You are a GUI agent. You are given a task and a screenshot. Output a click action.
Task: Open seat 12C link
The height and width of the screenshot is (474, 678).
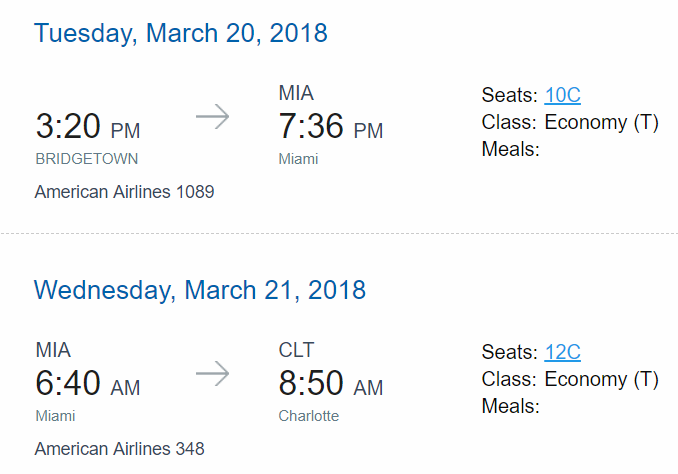(x=562, y=352)
